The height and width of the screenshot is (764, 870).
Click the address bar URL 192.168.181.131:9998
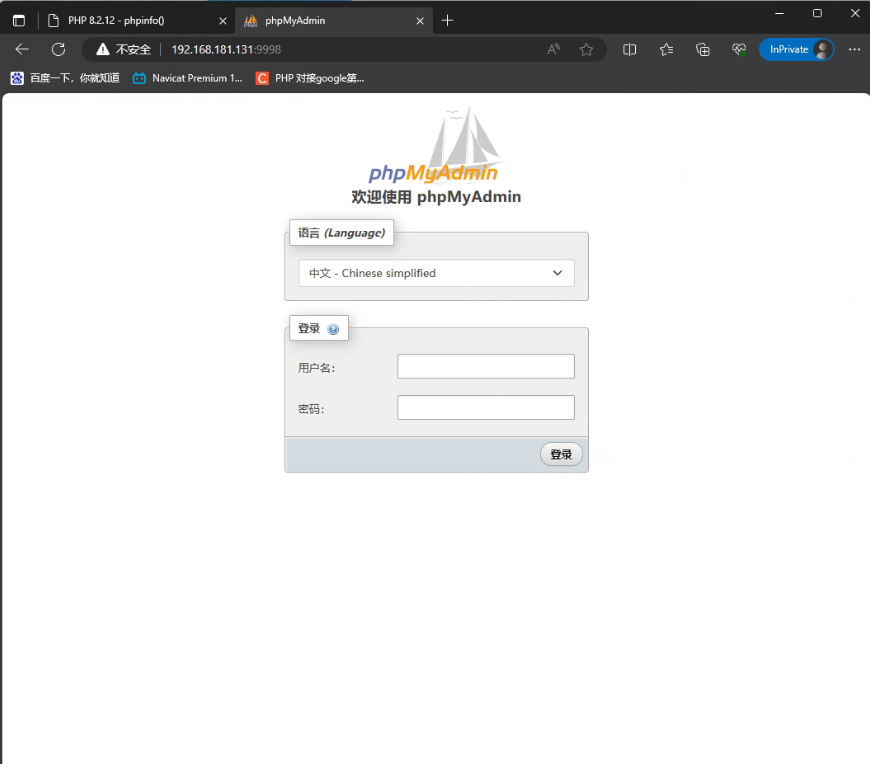(x=226, y=49)
